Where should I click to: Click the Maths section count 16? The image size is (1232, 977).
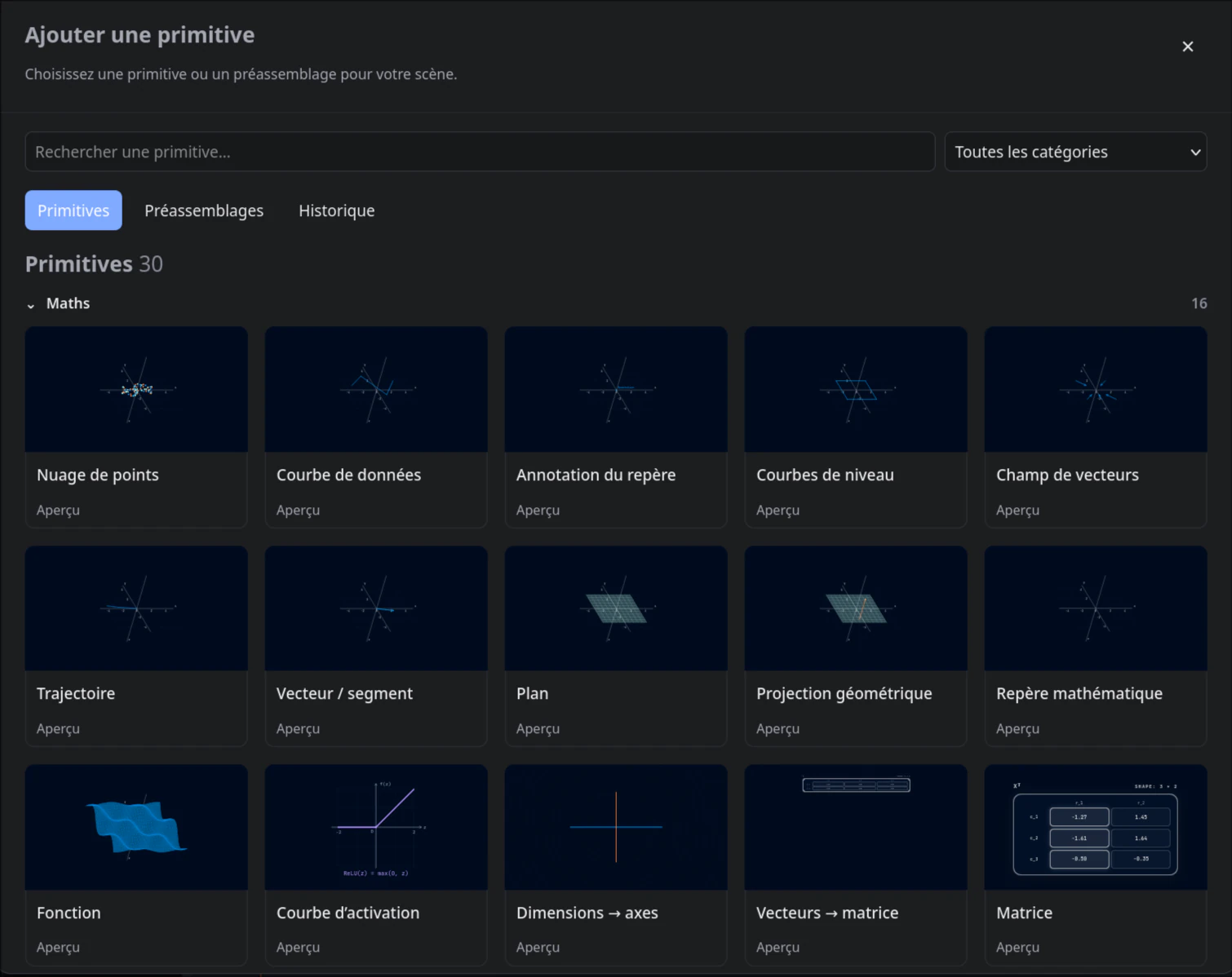1199,303
